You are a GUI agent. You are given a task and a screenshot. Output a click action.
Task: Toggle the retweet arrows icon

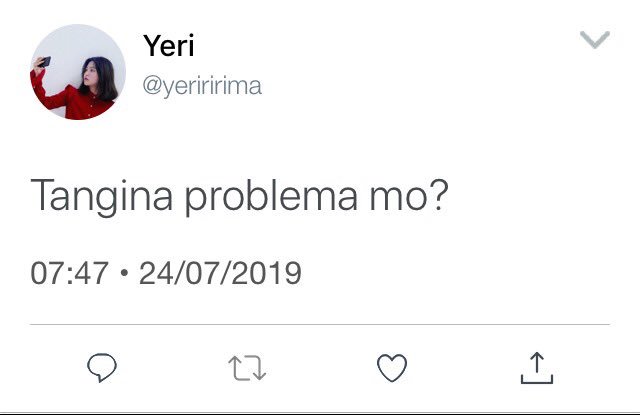pyautogui.click(x=247, y=368)
